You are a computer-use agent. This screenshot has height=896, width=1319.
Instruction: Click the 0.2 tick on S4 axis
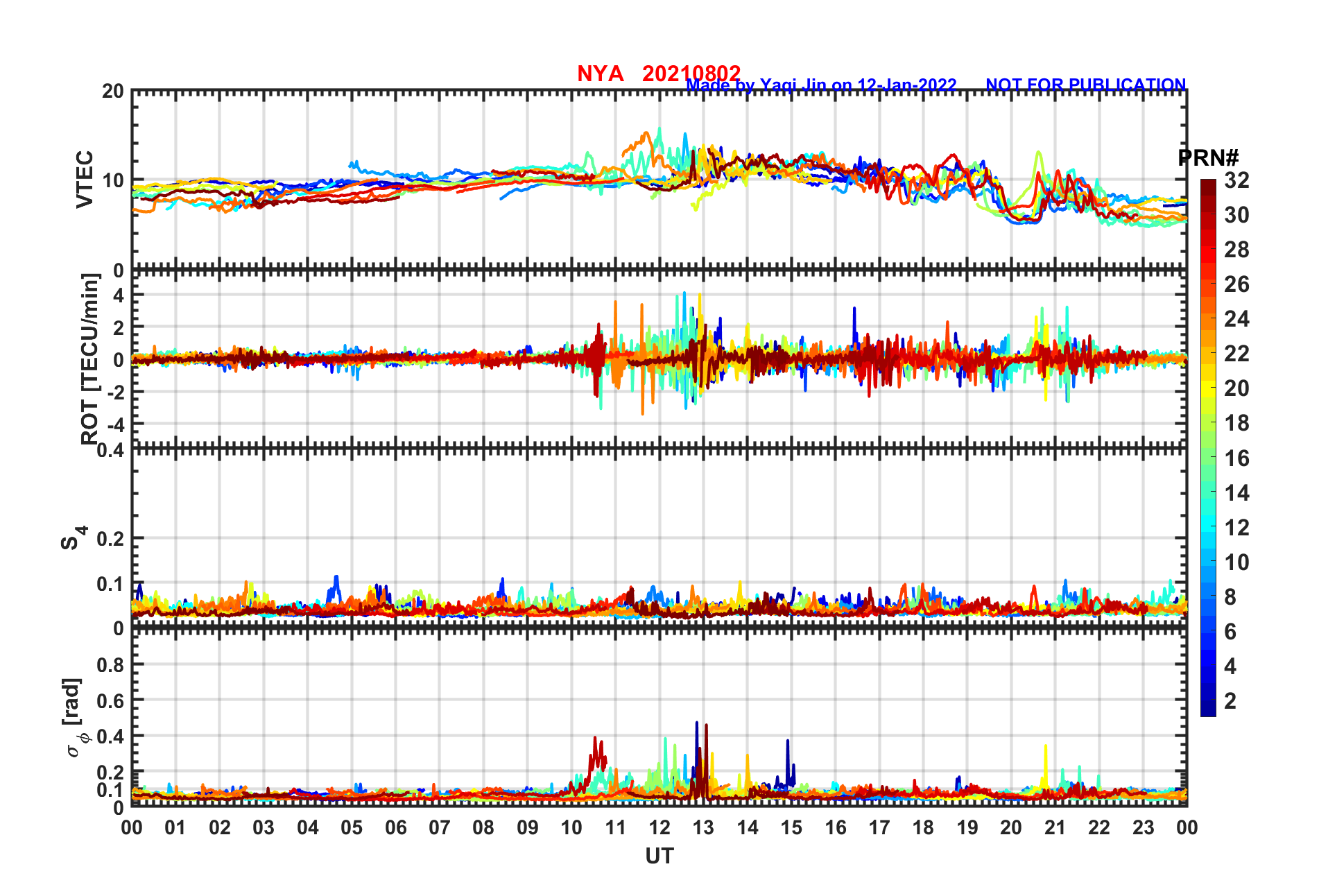(111, 538)
